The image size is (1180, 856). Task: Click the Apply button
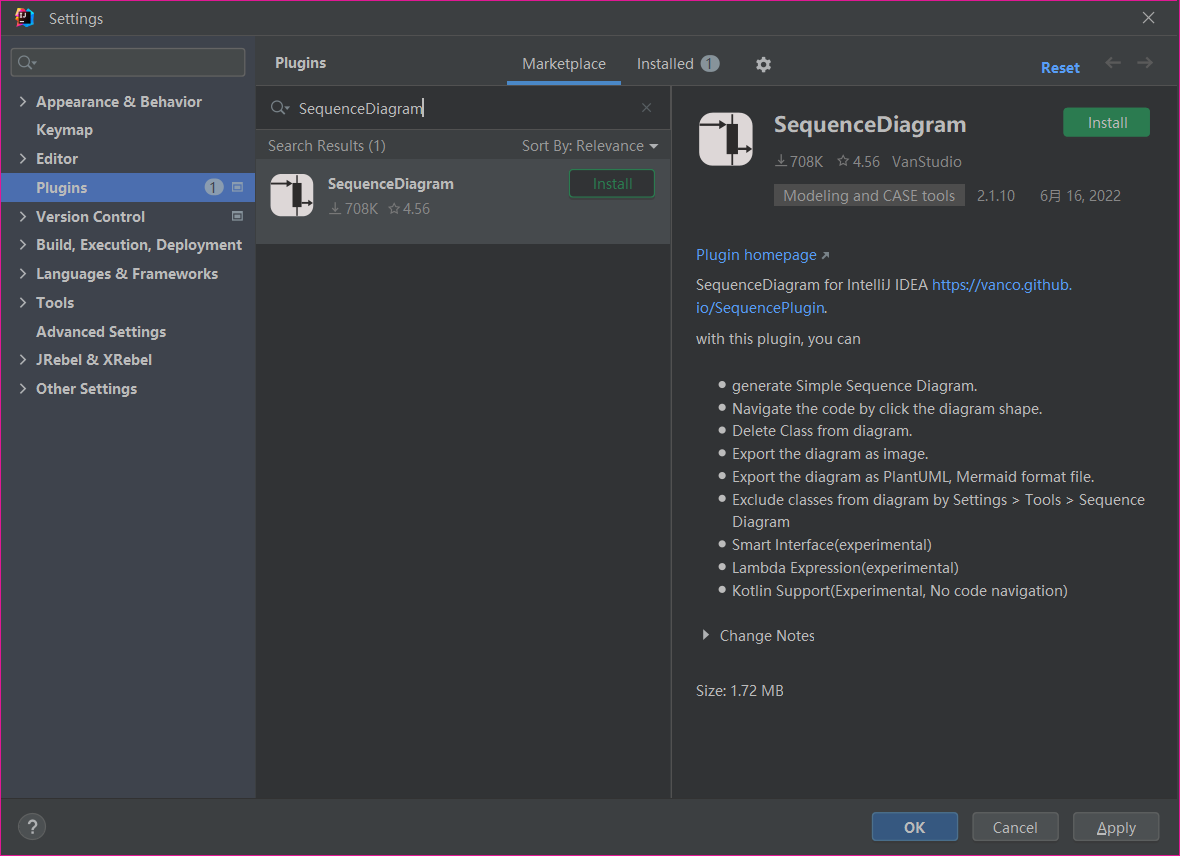click(x=1115, y=827)
